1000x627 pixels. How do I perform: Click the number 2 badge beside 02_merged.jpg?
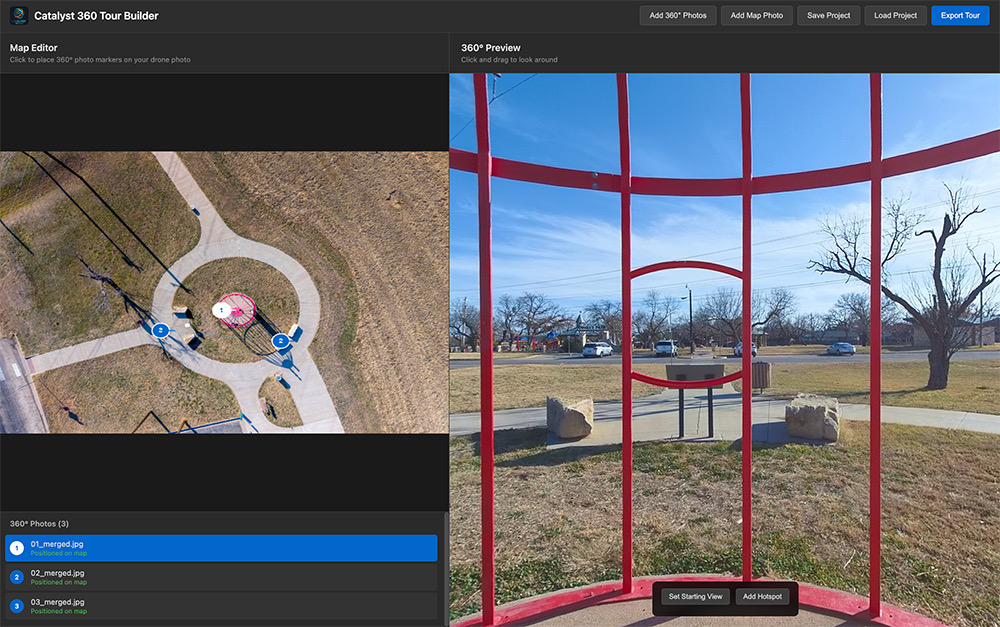click(x=17, y=577)
